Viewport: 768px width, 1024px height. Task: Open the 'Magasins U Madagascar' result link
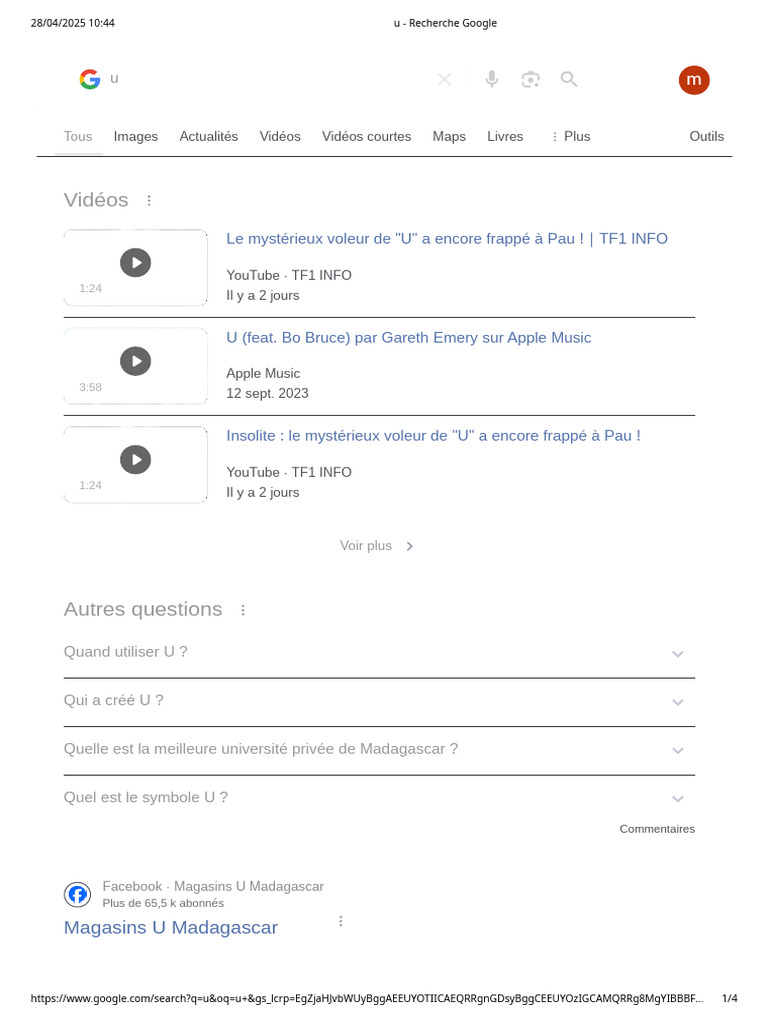point(170,927)
